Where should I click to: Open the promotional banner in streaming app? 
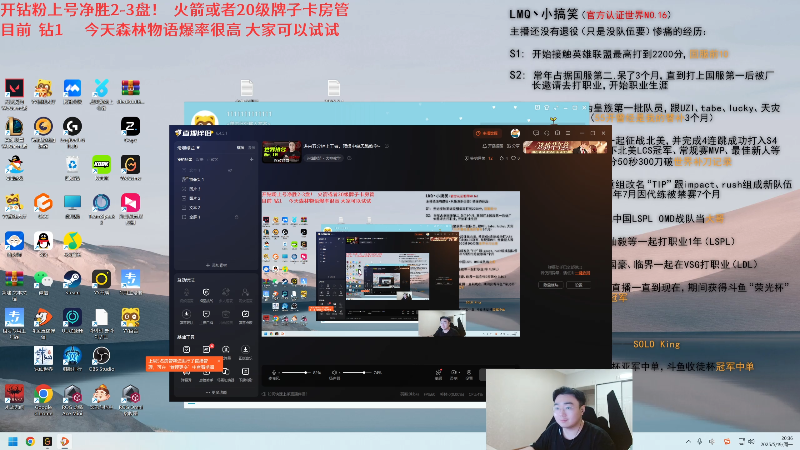(x=565, y=147)
